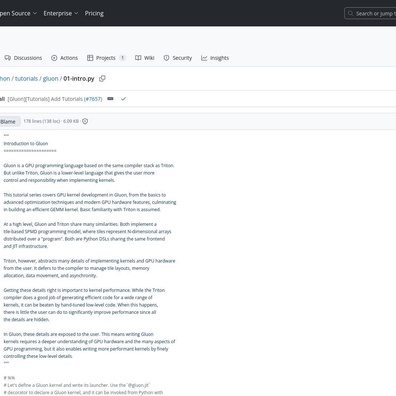Click the Actions play-circle icon
This screenshot has width=396, height=396.
click(x=54, y=58)
